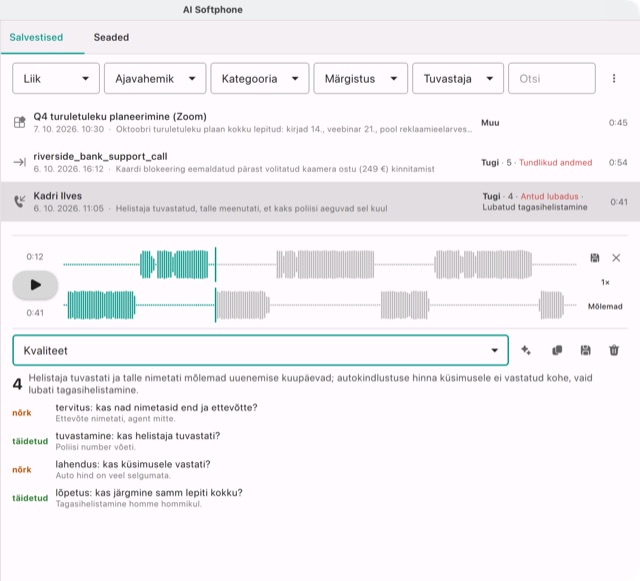Seek in the lower waveform track

(x=320, y=305)
